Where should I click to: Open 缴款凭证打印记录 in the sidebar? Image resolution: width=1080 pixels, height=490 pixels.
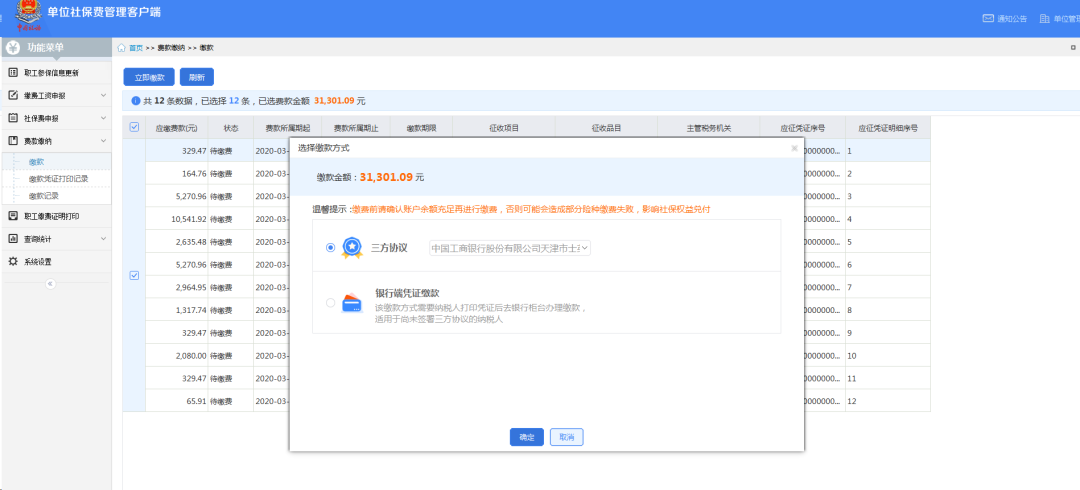point(58,179)
